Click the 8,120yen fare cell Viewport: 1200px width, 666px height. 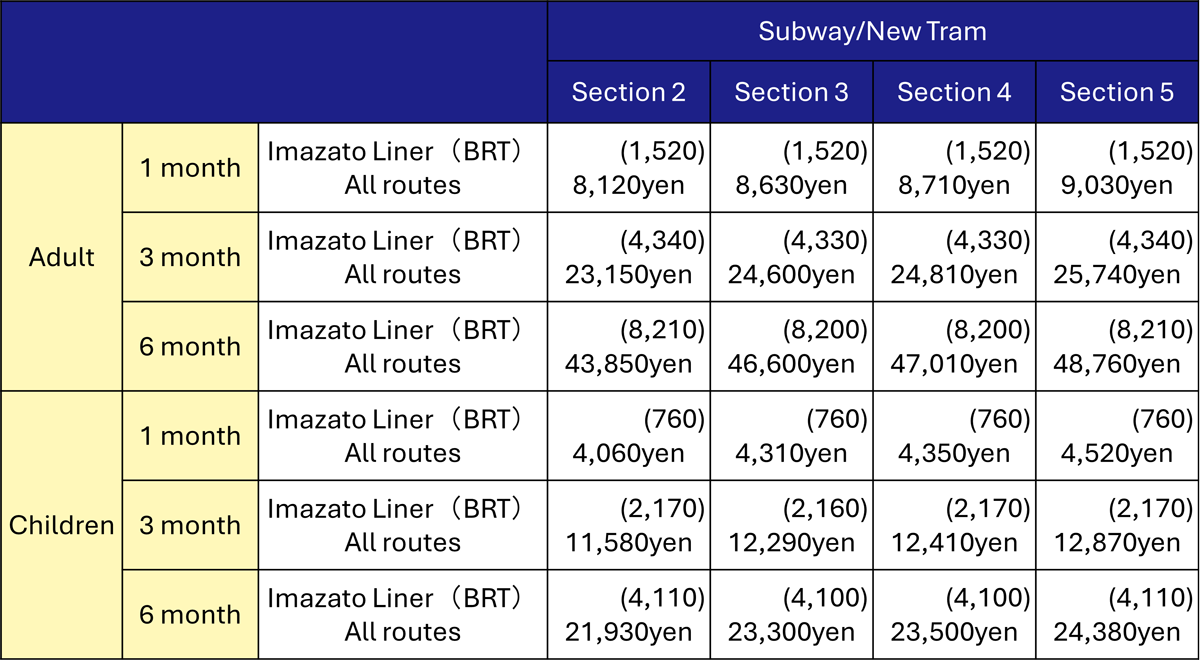[629, 168]
